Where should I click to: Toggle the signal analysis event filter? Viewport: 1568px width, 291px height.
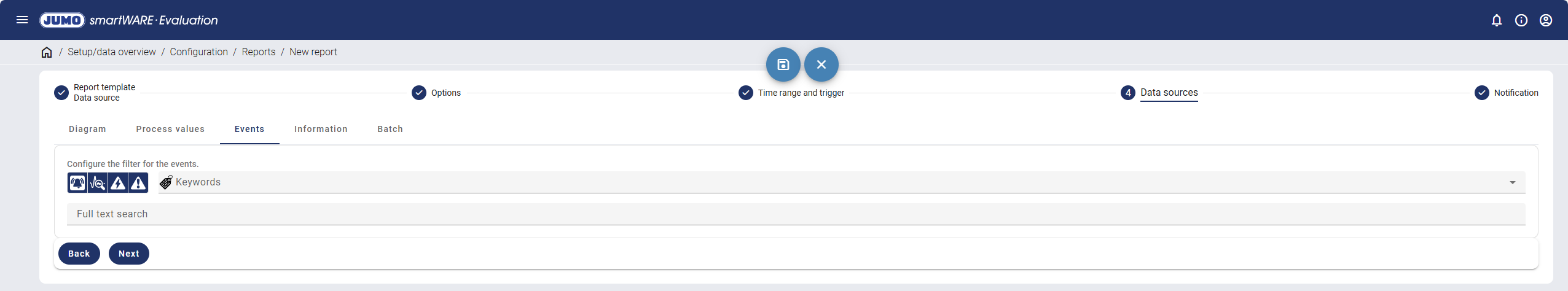pos(98,183)
